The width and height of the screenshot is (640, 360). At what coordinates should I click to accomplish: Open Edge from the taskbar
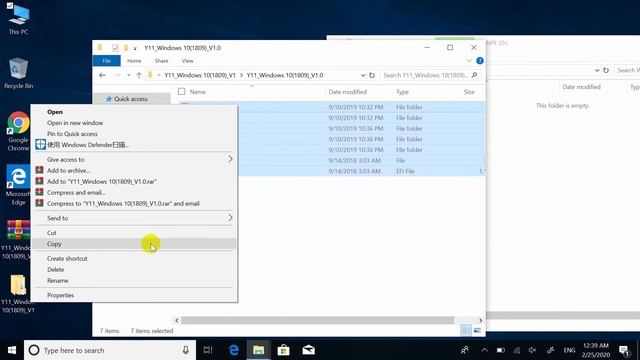tap(233, 350)
